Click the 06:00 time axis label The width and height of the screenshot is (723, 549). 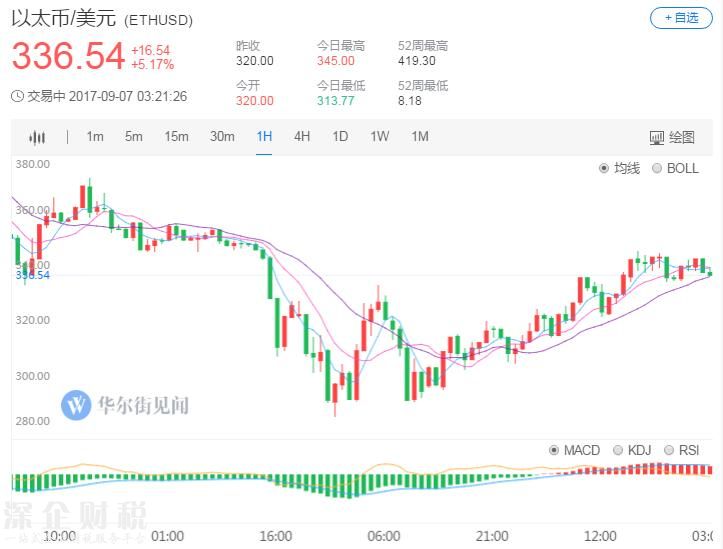pos(384,536)
